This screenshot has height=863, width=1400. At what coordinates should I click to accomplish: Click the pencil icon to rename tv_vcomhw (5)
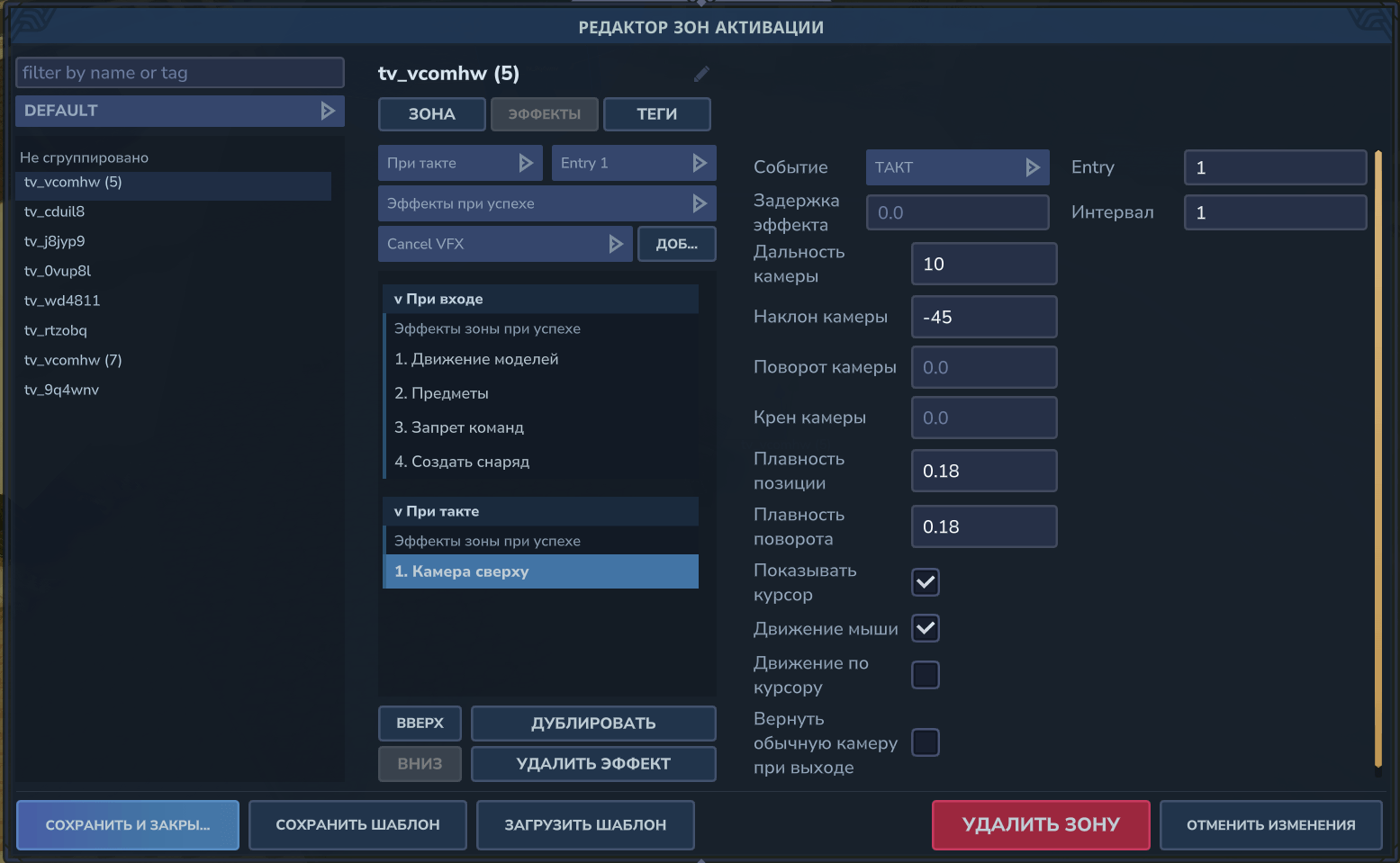(701, 74)
